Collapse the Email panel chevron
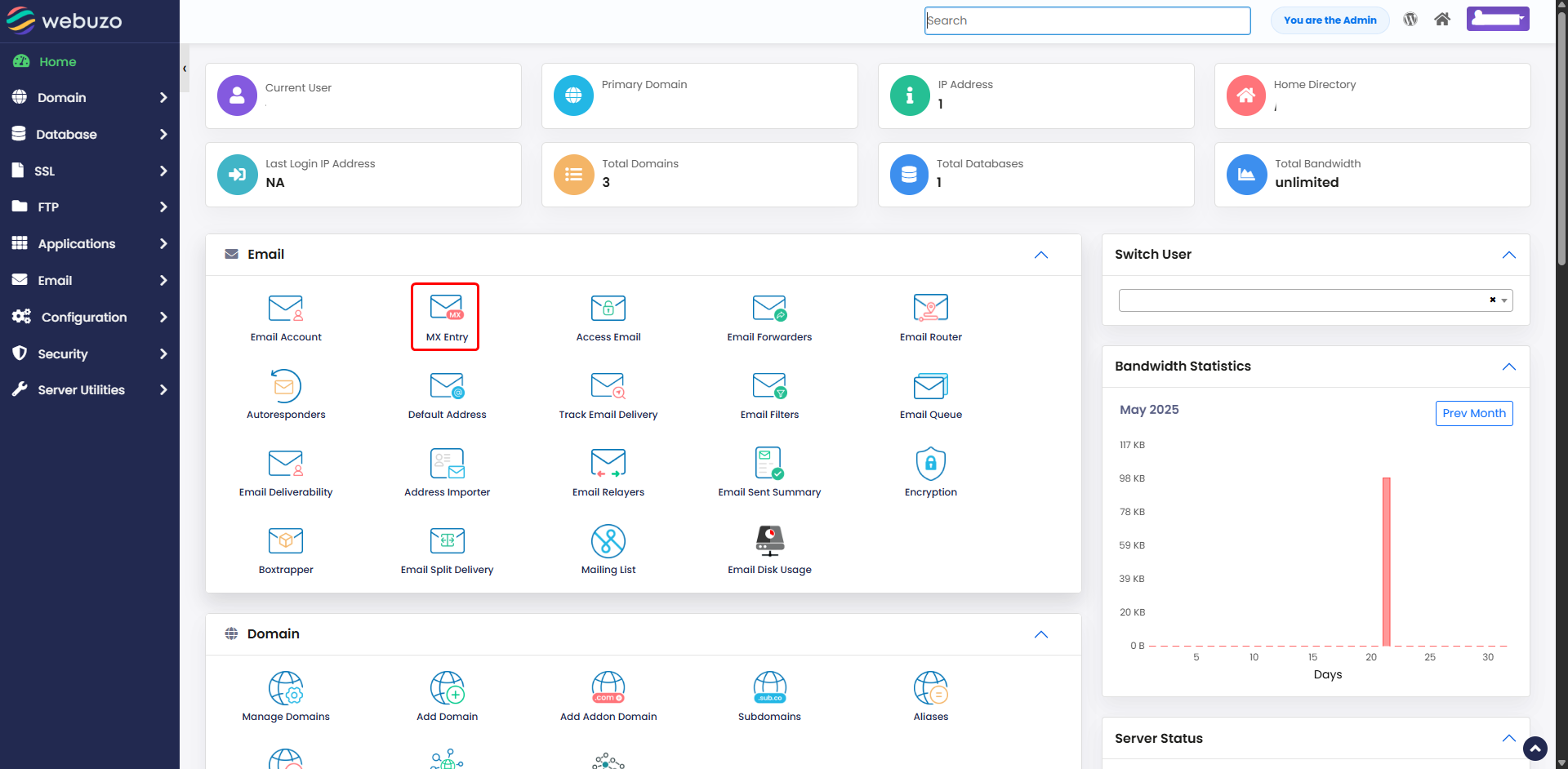The image size is (1568, 769). (x=1041, y=255)
